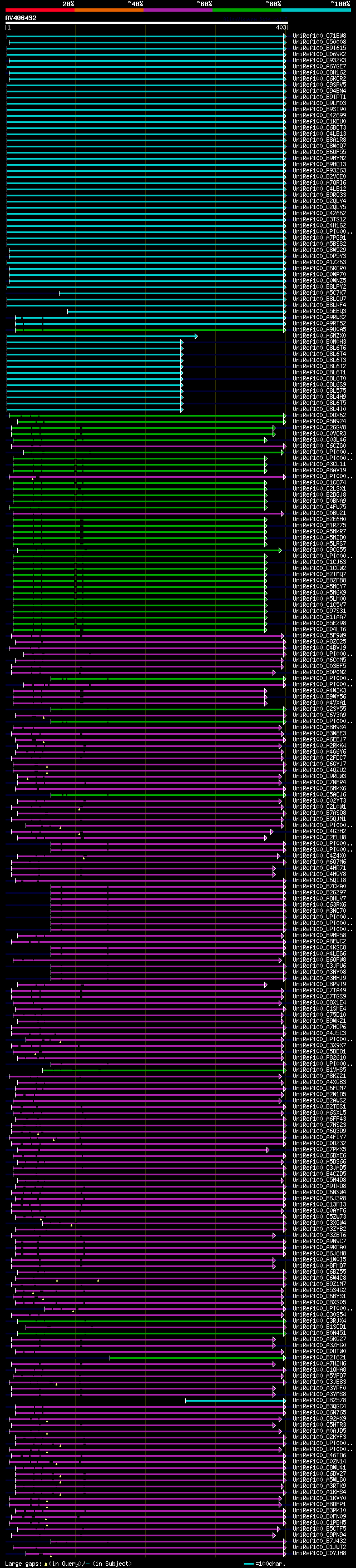
Task: Open hit UniRef100_Q6KCR2
Action: (319, 78)
